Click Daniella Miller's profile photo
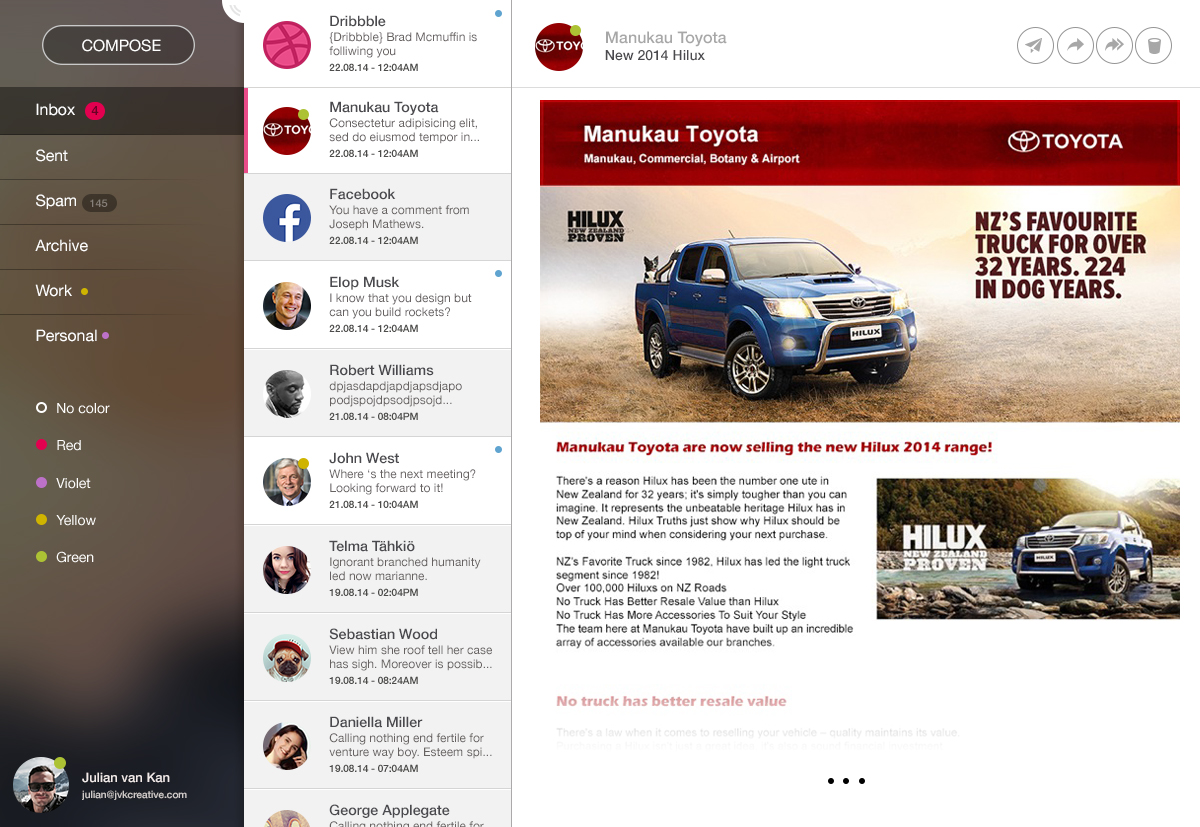 pyautogui.click(x=287, y=746)
